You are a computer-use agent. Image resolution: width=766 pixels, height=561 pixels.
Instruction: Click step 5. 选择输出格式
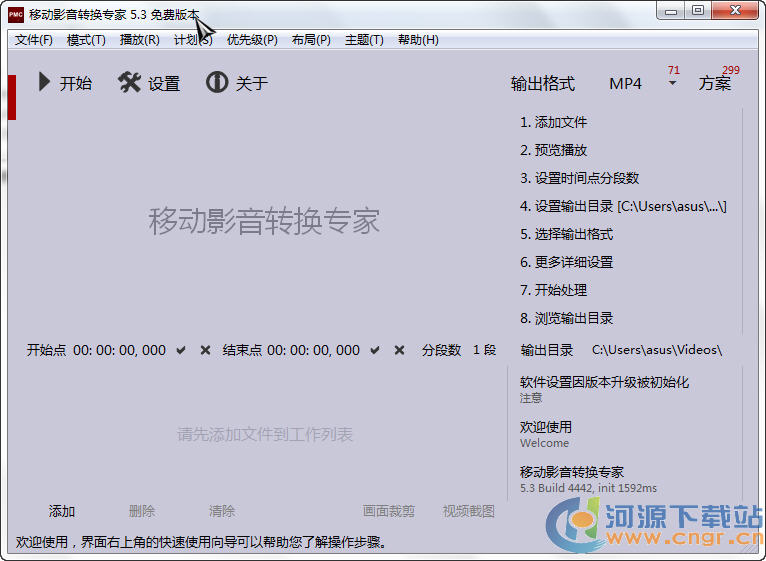click(567, 234)
